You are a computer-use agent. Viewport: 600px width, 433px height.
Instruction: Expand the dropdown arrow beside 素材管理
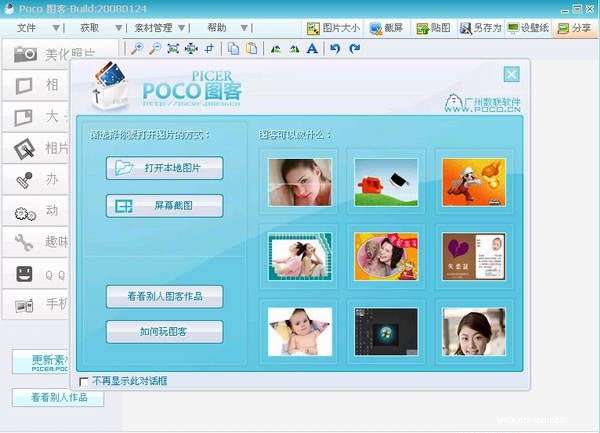pyautogui.click(x=182, y=28)
